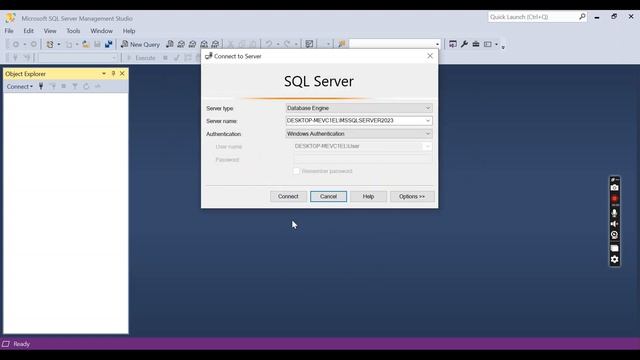Click the wrench properties icon in toolbar
The image size is (640, 360).
(x=464, y=44)
